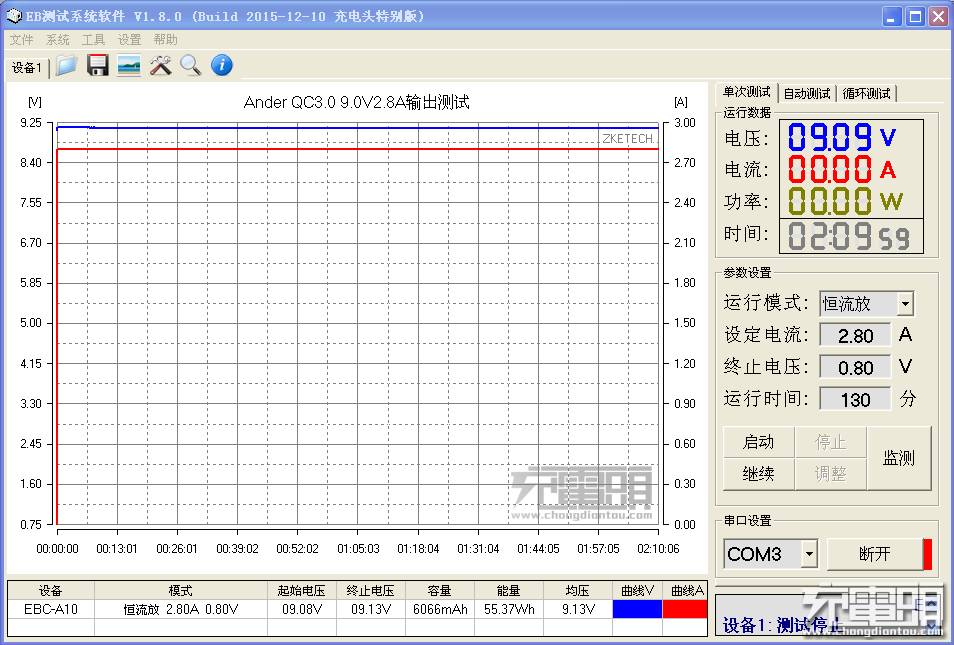Open file with the folder toolbar icon
The image size is (954, 645).
click(x=66, y=65)
